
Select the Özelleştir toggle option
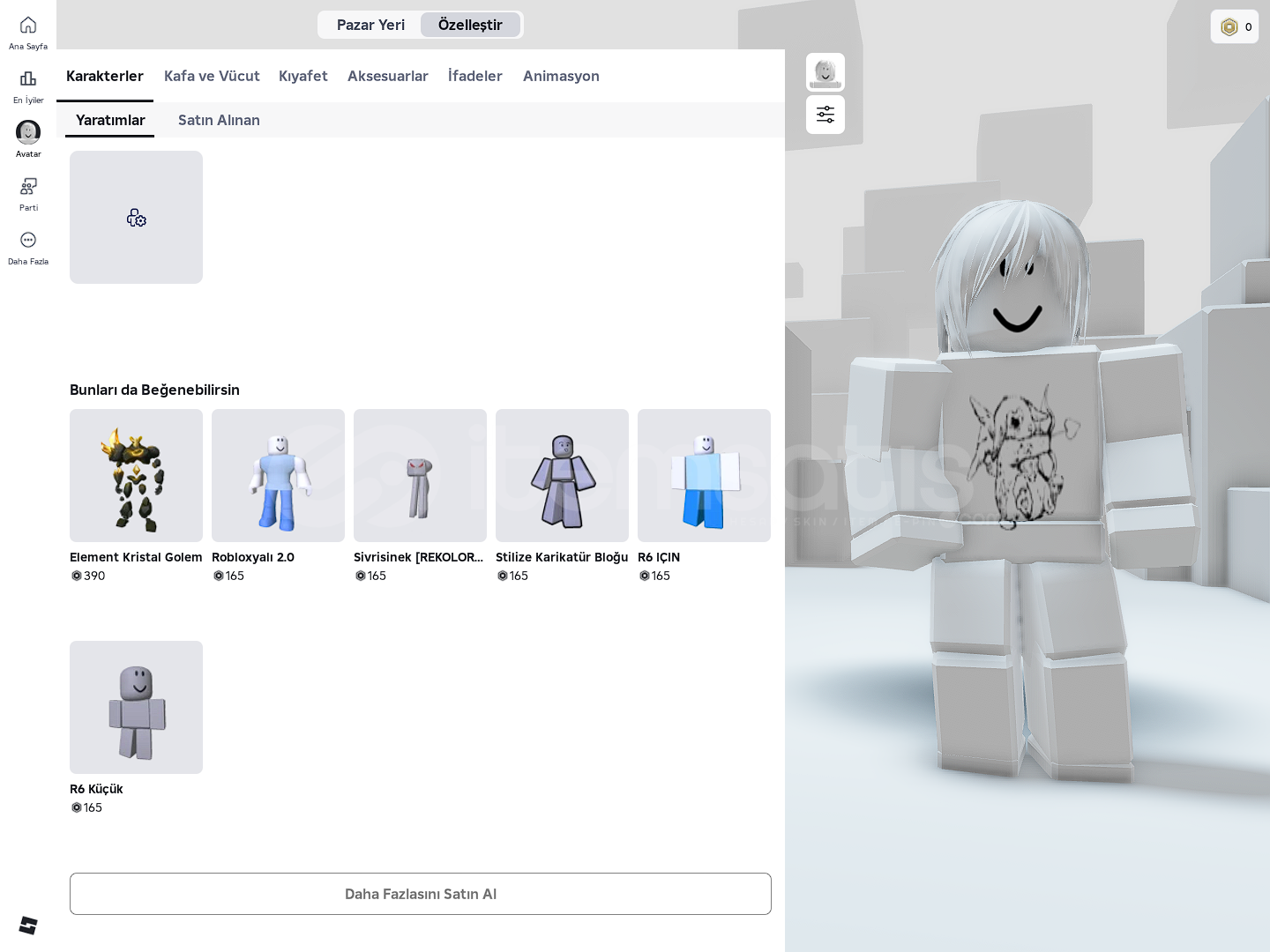coord(470,25)
